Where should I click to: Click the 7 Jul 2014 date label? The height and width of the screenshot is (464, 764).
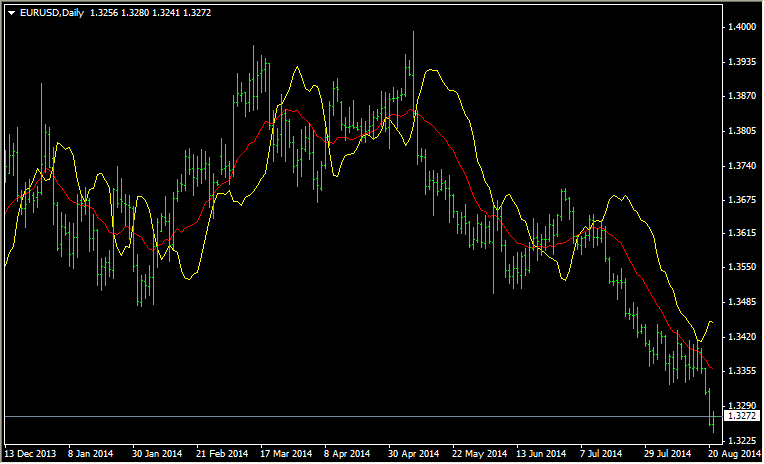click(602, 454)
